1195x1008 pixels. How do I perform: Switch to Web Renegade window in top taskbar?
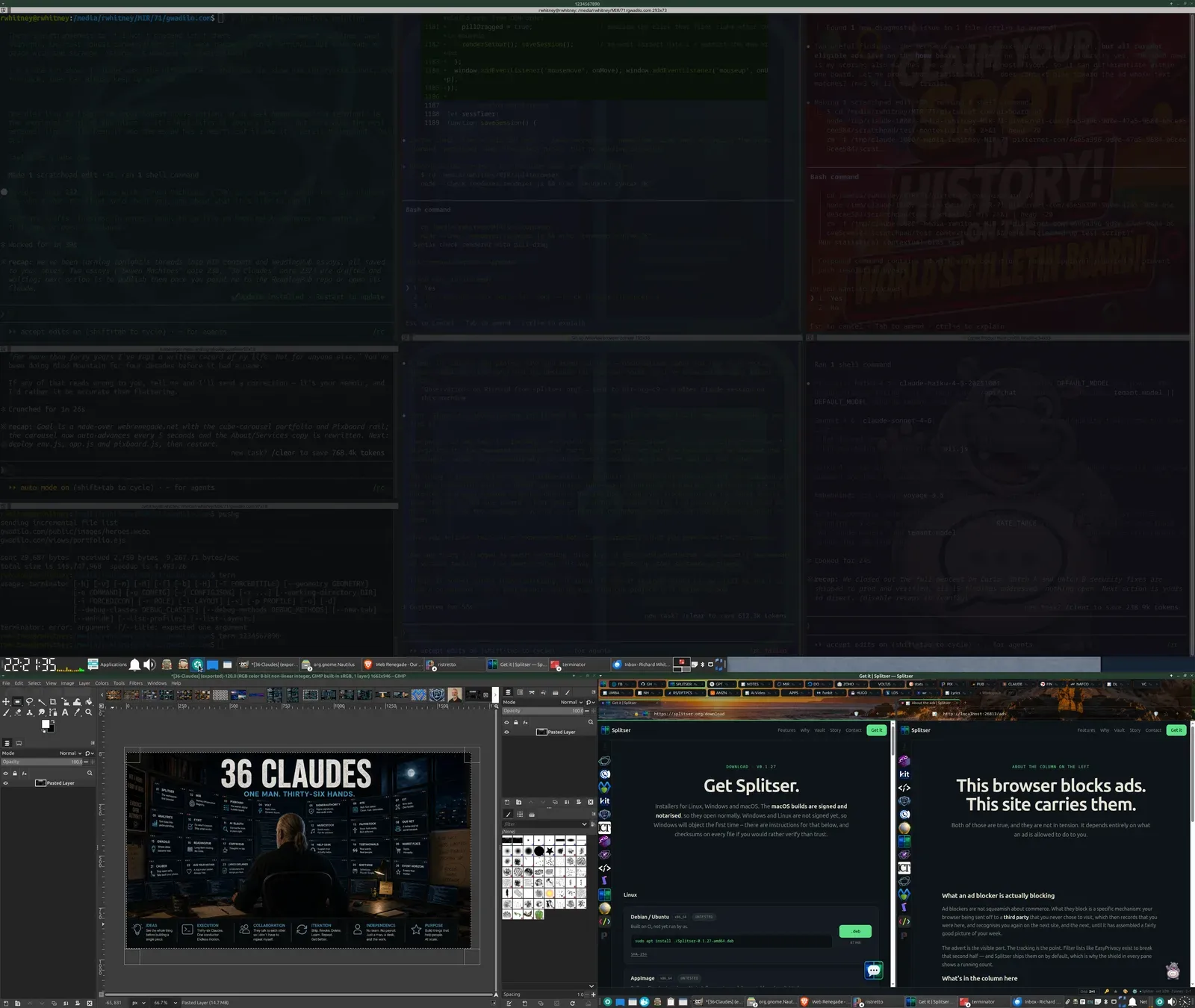[x=391, y=665]
